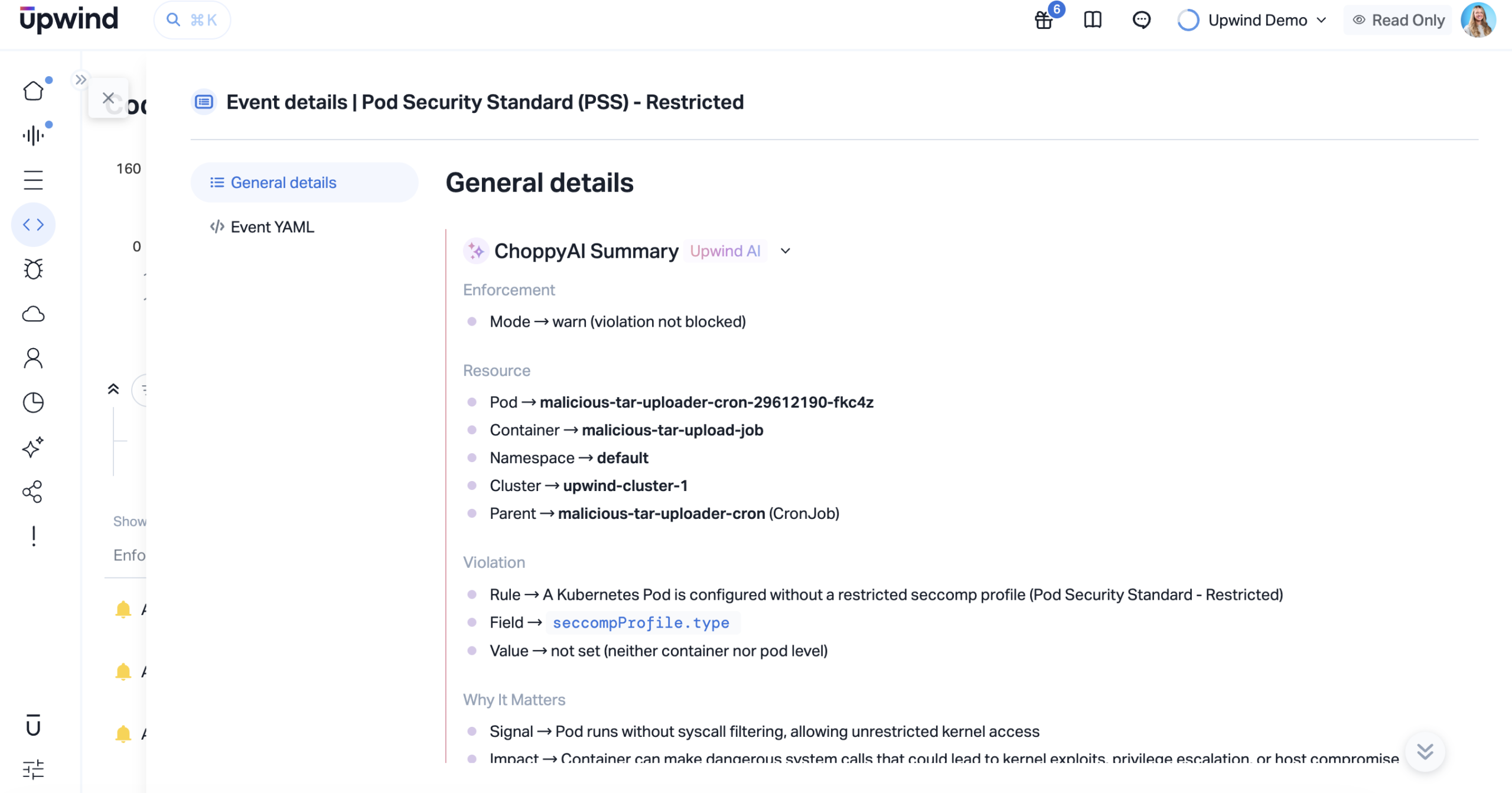This screenshot has height=793, width=1512.
Task: Click the ChoppyAI sparkle icon
Action: click(x=476, y=251)
